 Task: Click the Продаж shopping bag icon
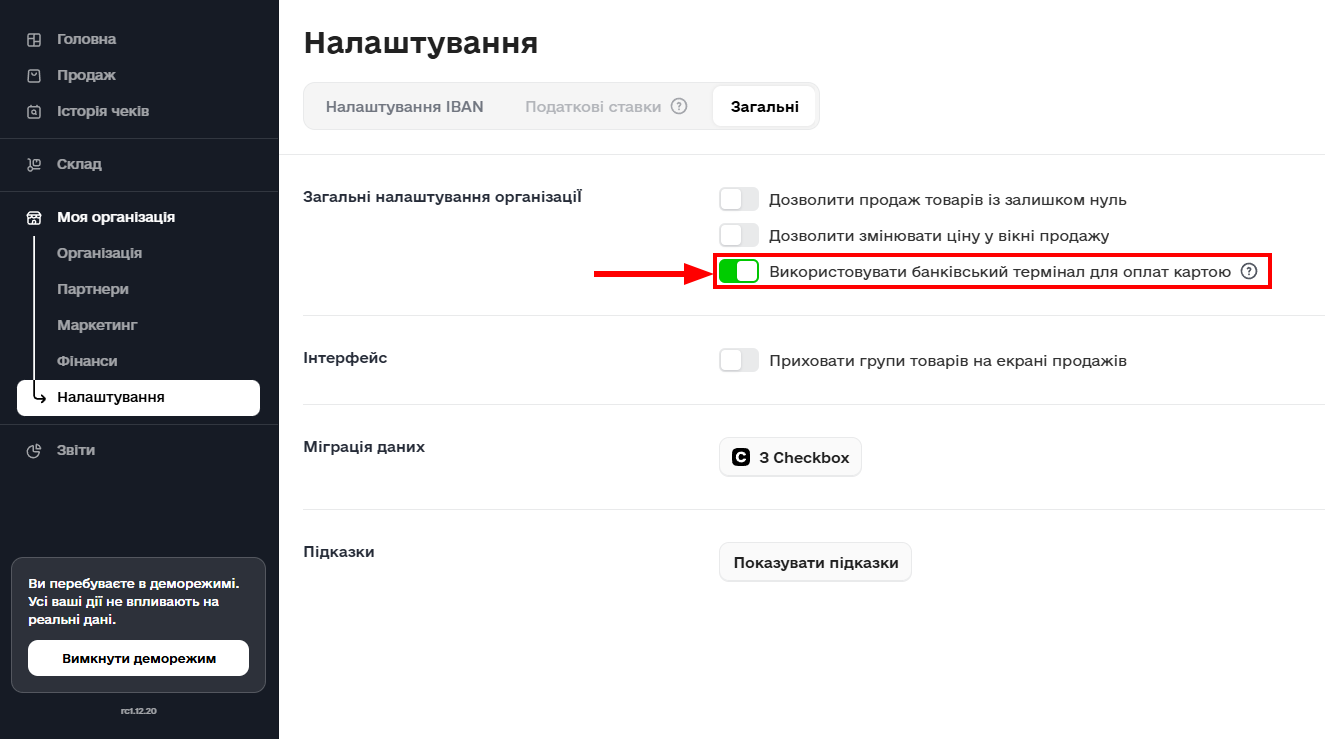point(34,76)
